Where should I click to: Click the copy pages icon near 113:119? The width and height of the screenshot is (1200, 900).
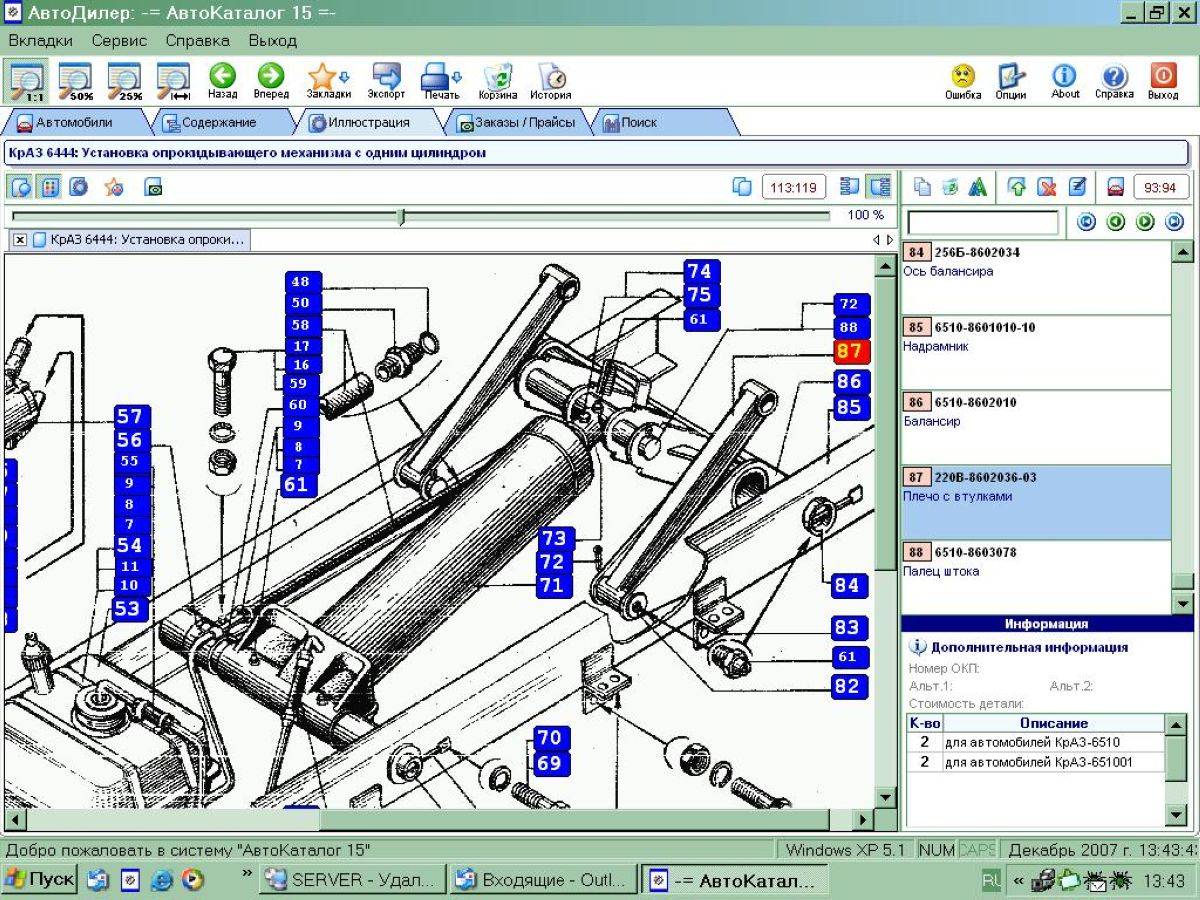click(x=742, y=187)
